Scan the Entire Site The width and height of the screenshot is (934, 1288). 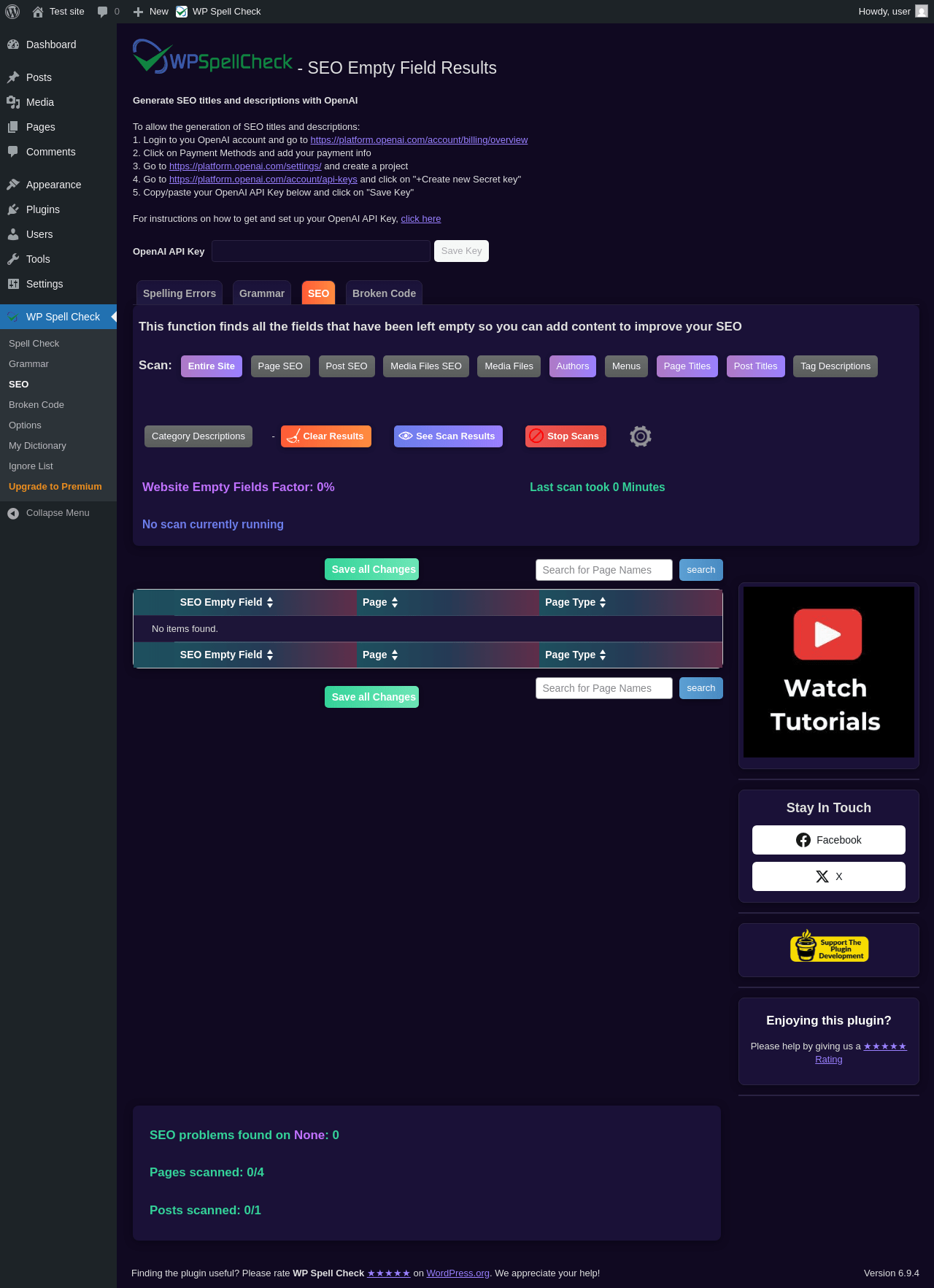[212, 366]
